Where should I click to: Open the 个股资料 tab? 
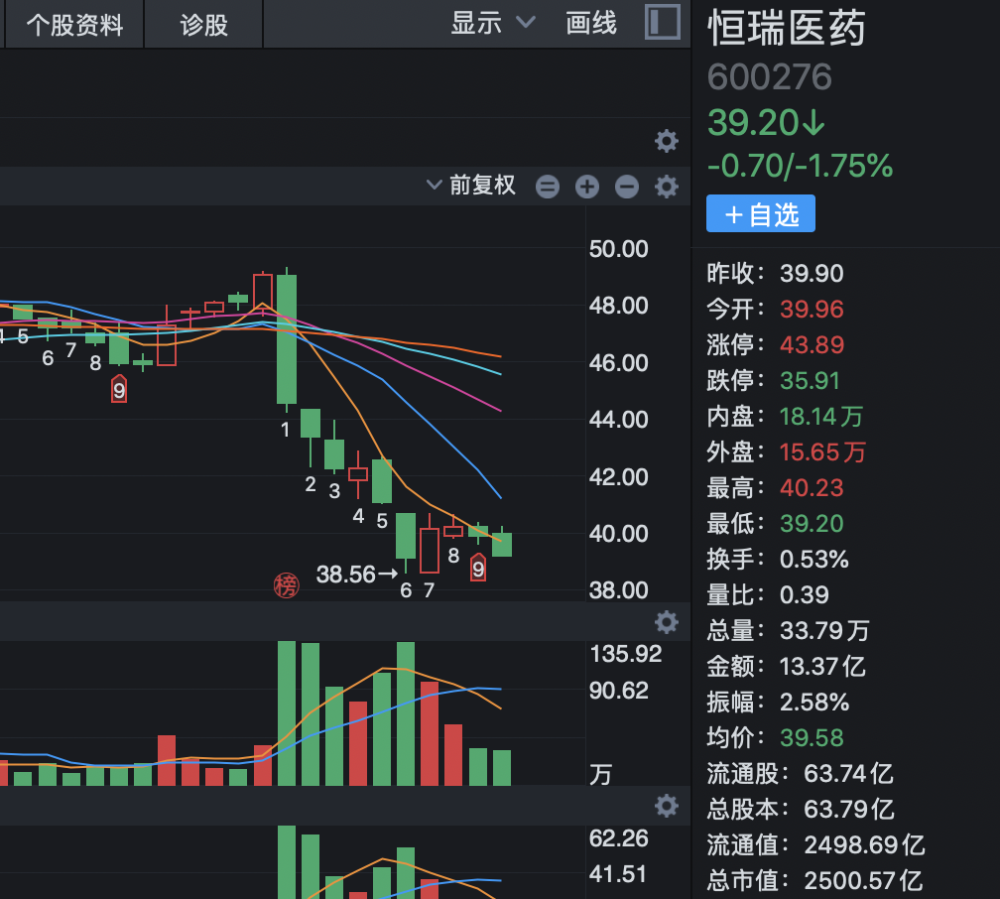tap(74, 24)
